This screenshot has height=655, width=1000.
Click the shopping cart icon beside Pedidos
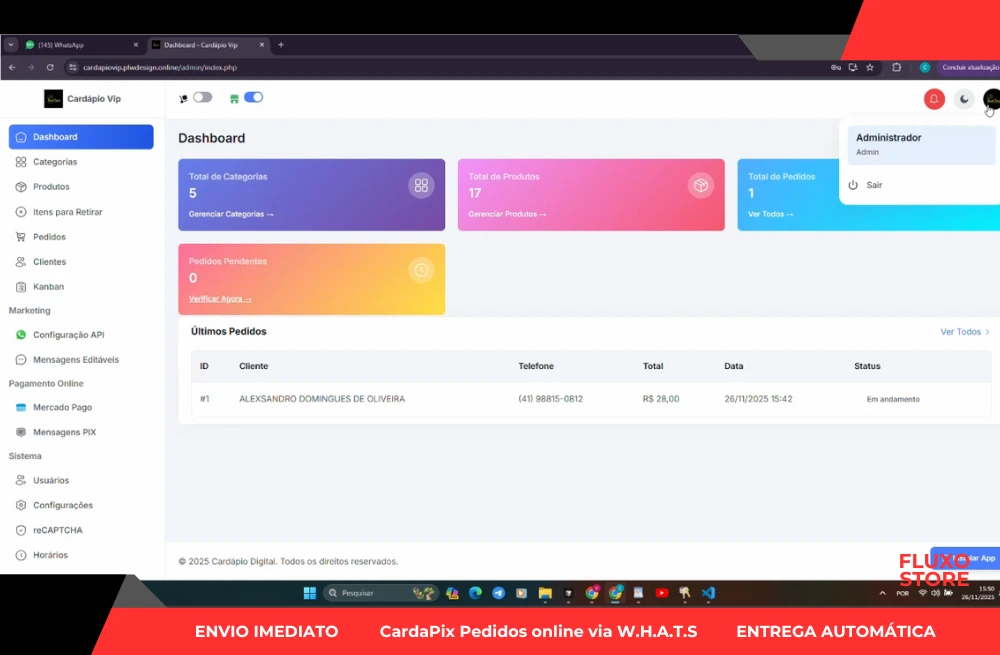(21, 237)
